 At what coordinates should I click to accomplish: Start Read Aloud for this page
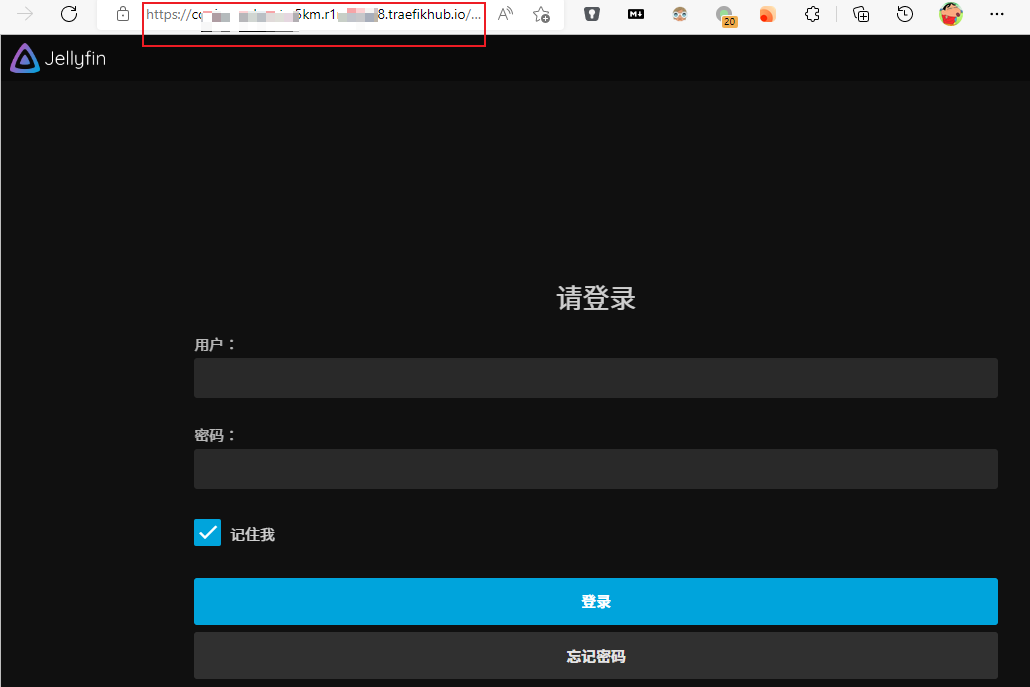[x=505, y=15]
